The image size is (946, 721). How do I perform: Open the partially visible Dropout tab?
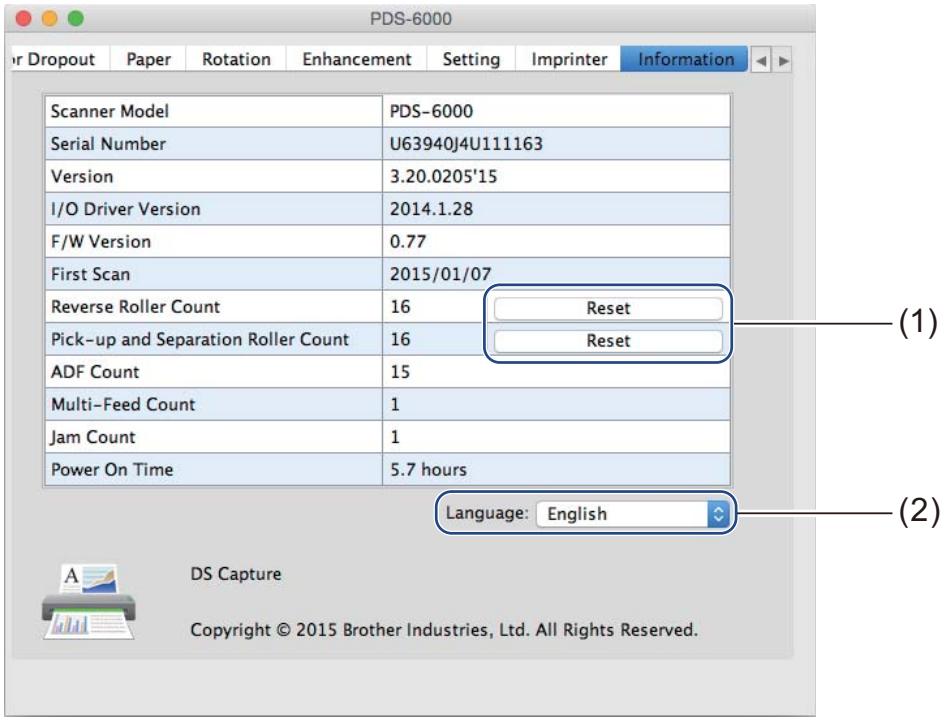point(60,59)
